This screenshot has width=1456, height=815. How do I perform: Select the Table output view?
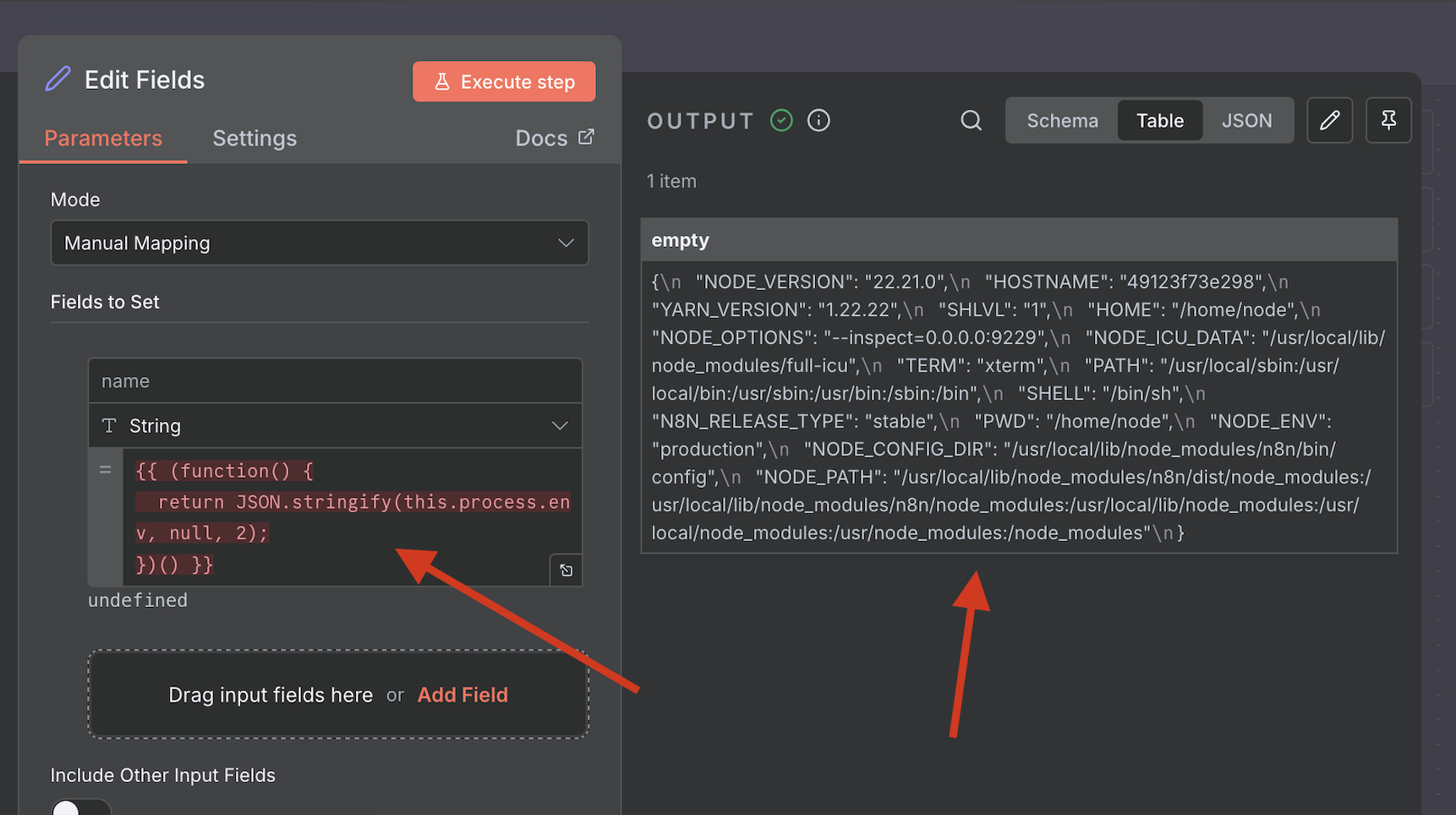click(1159, 121)
